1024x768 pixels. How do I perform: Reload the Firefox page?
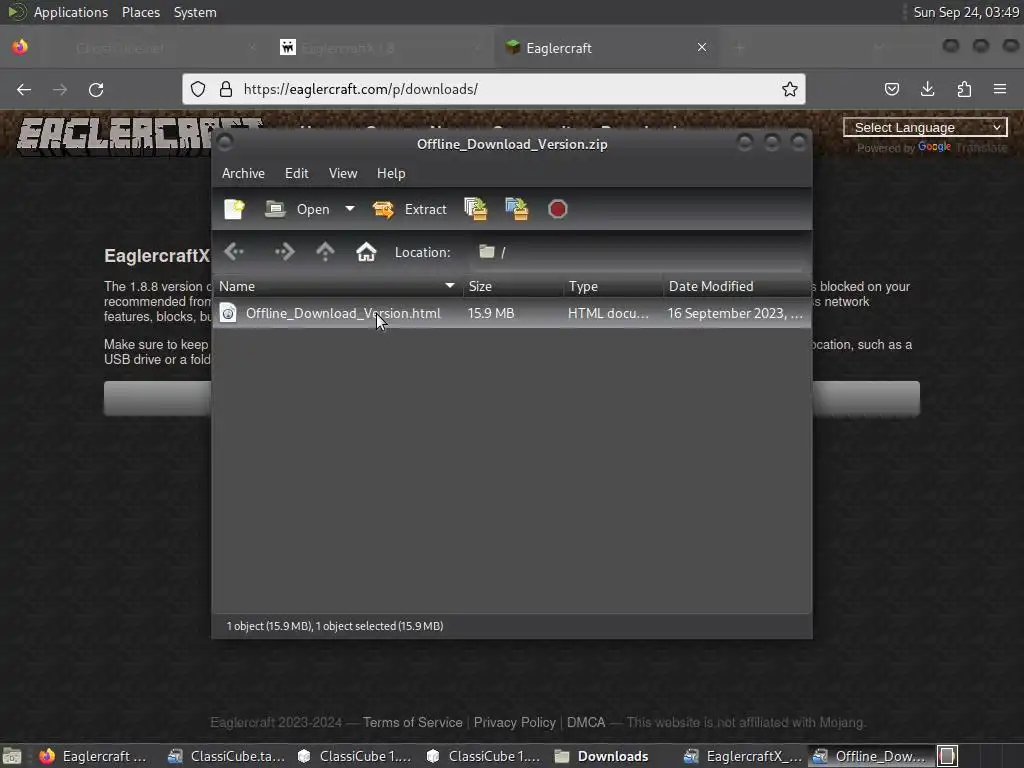tap(96, 89)
